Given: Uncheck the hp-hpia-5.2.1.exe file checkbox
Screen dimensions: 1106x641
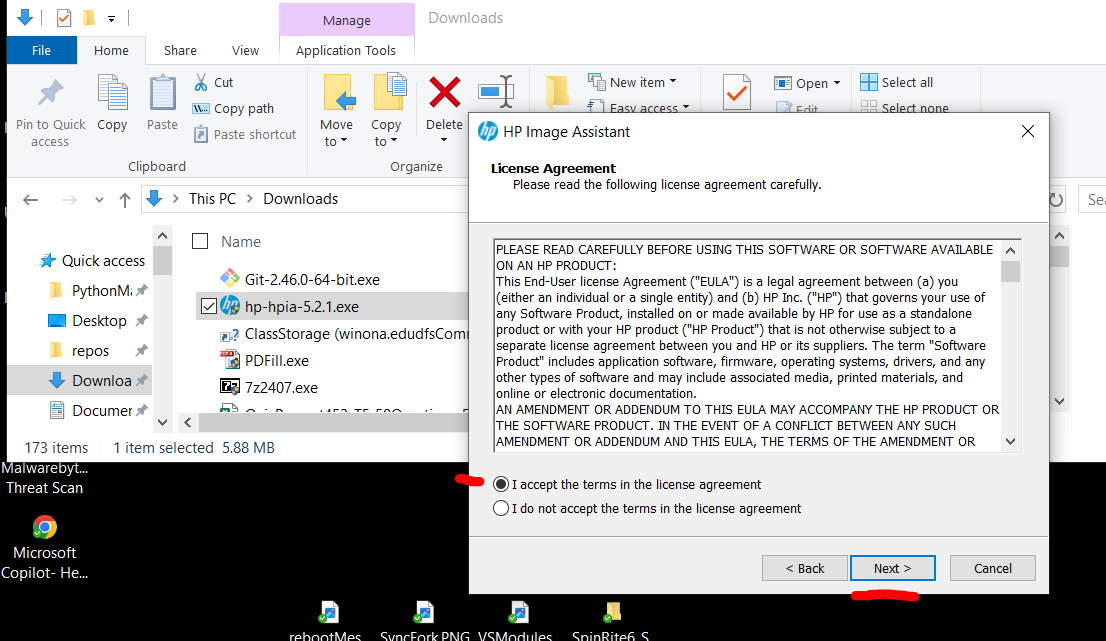Looking at the screenshot, I should tap(209, 306).
